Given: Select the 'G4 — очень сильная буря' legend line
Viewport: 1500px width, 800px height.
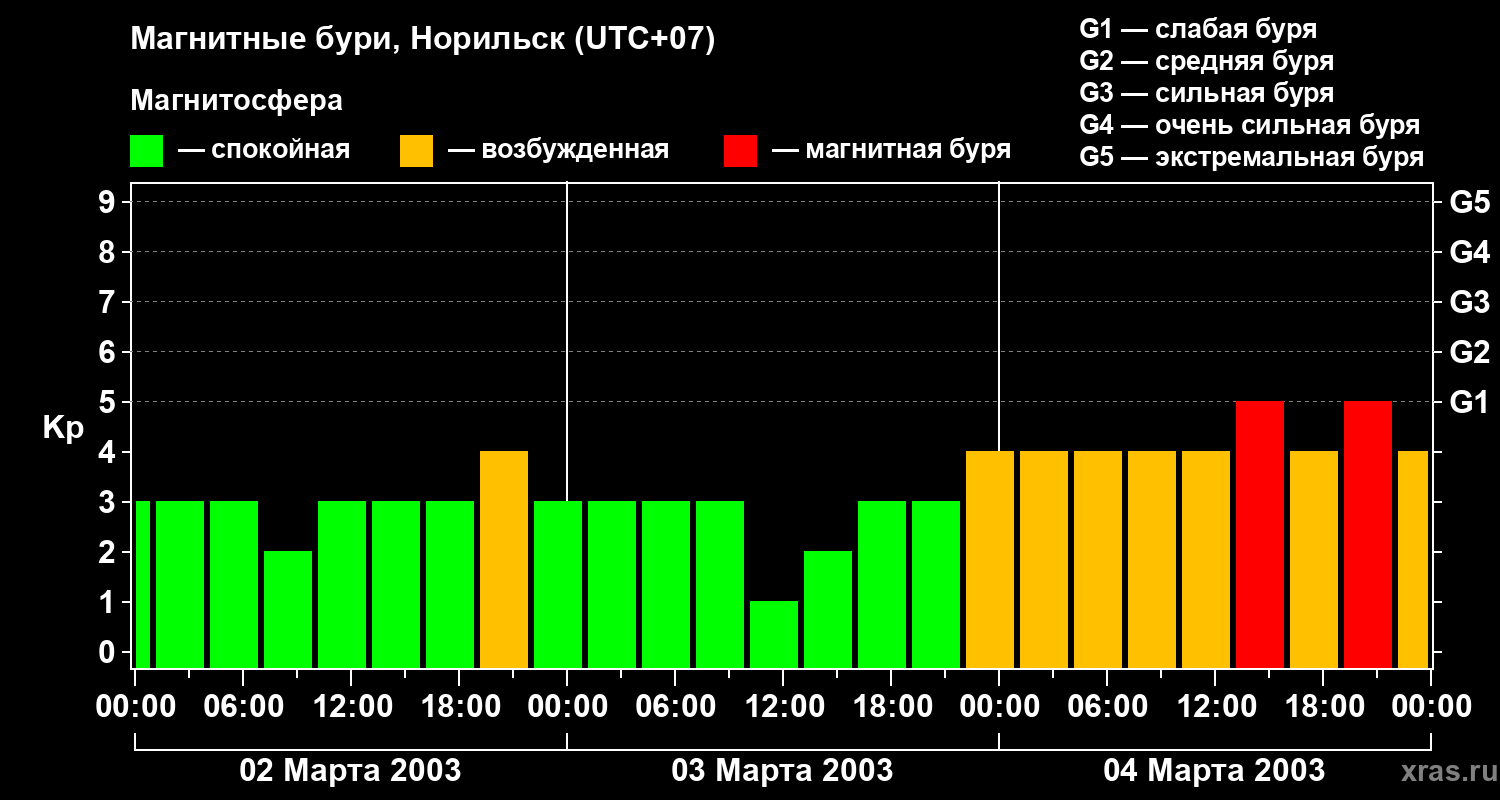Looking at the screenshot, I should (1250, 125).
